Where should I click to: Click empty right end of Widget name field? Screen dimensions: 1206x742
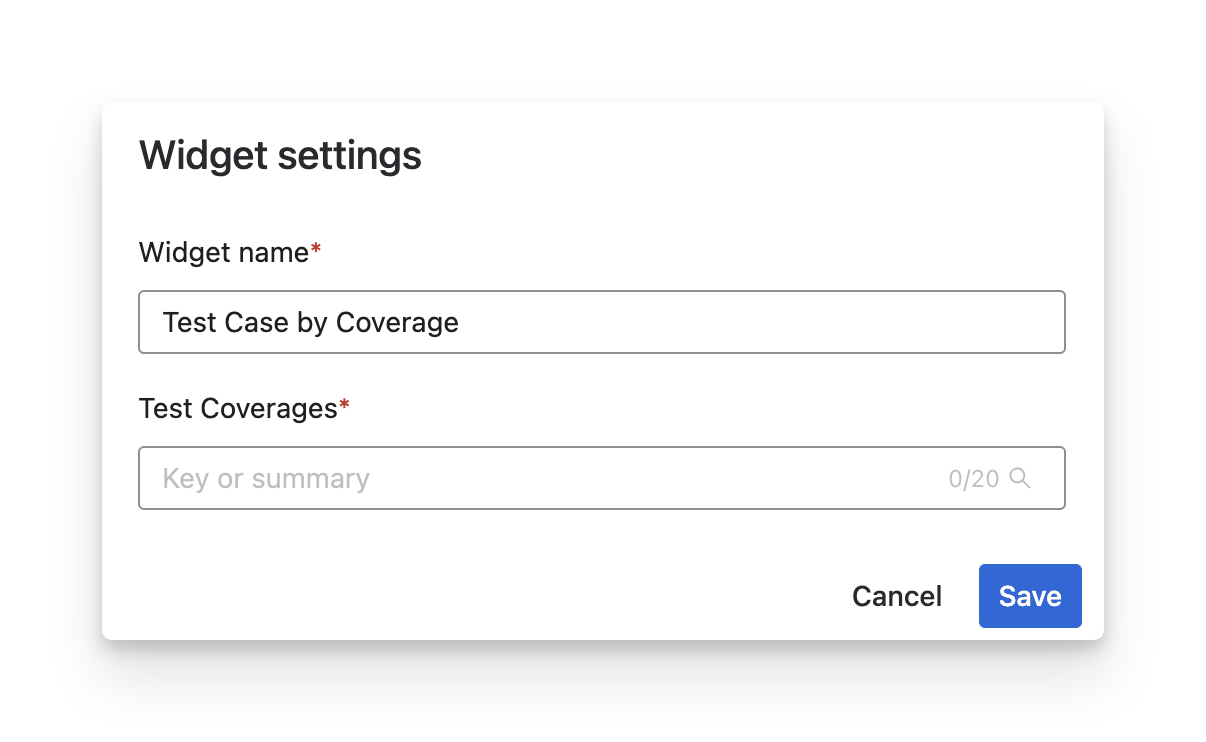click(x=900, y=322)
